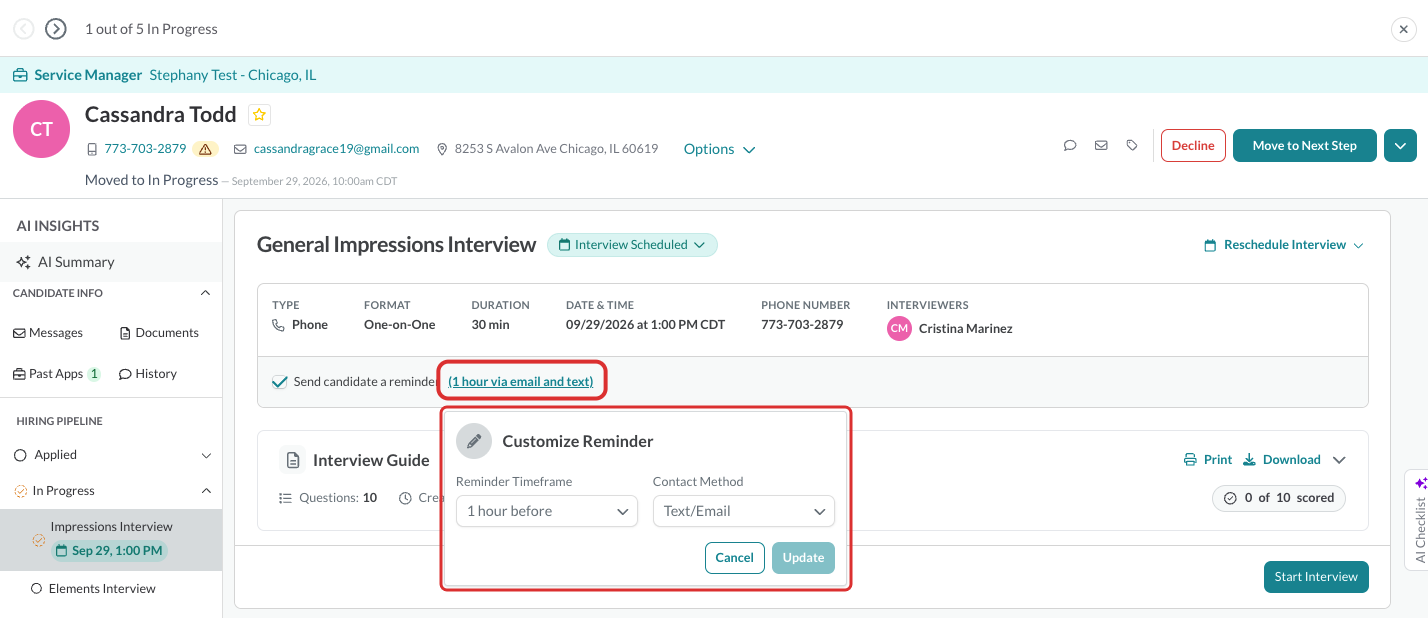1428x618 pixels.
Task: Select Elements Interview in the pipeline
Action: coord(102,589)
